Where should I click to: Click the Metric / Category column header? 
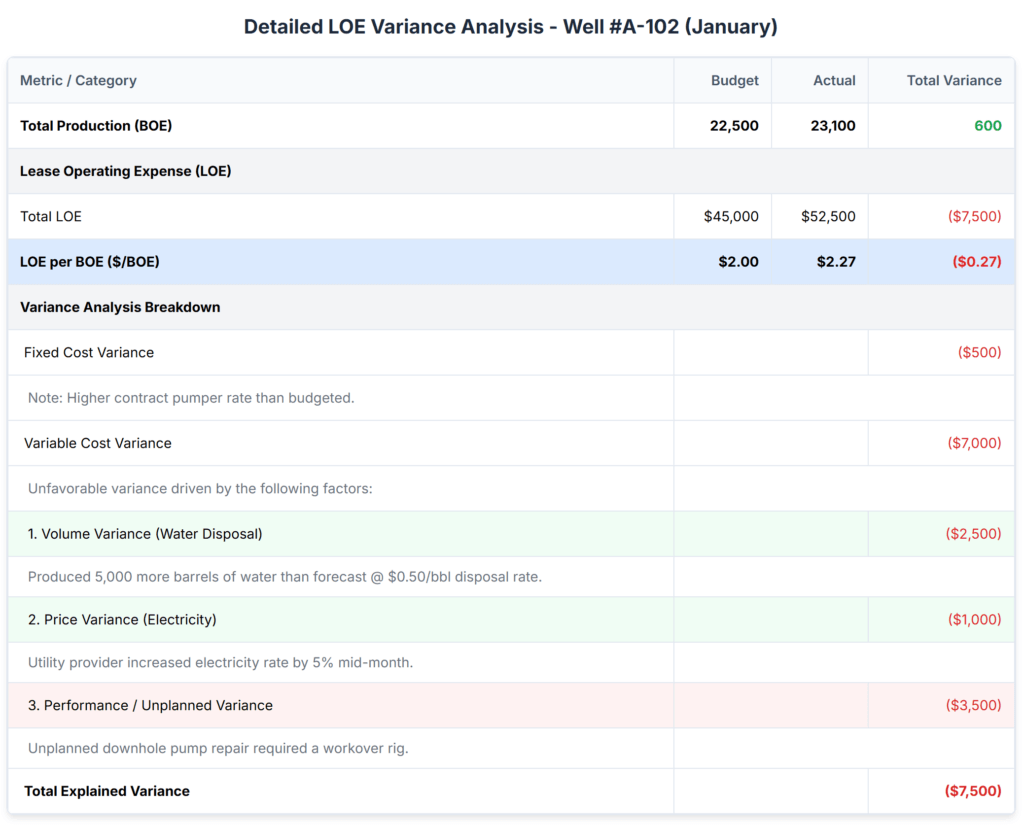click(x=78, y=80)
